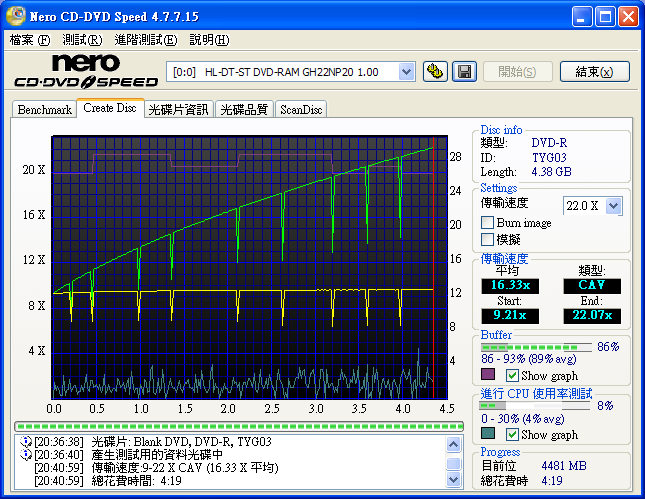Open the drive selection dropdown
The image size is (645, 499).
coord(406,71)
